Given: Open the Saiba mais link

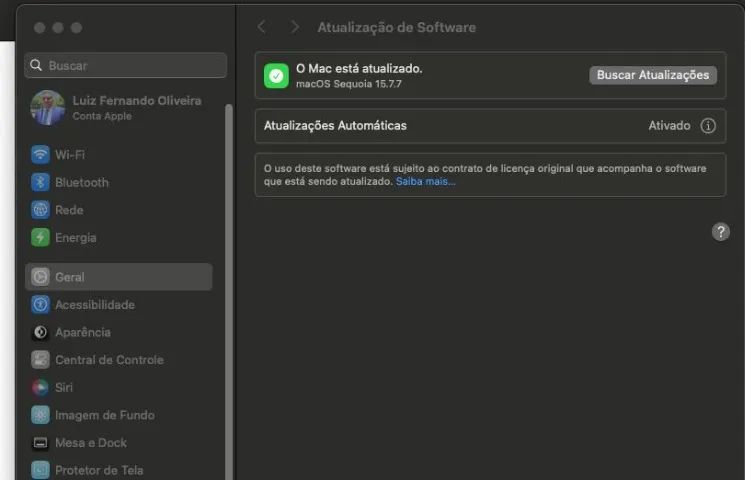Looking at the screenshot, I should [x=426, y=182].
